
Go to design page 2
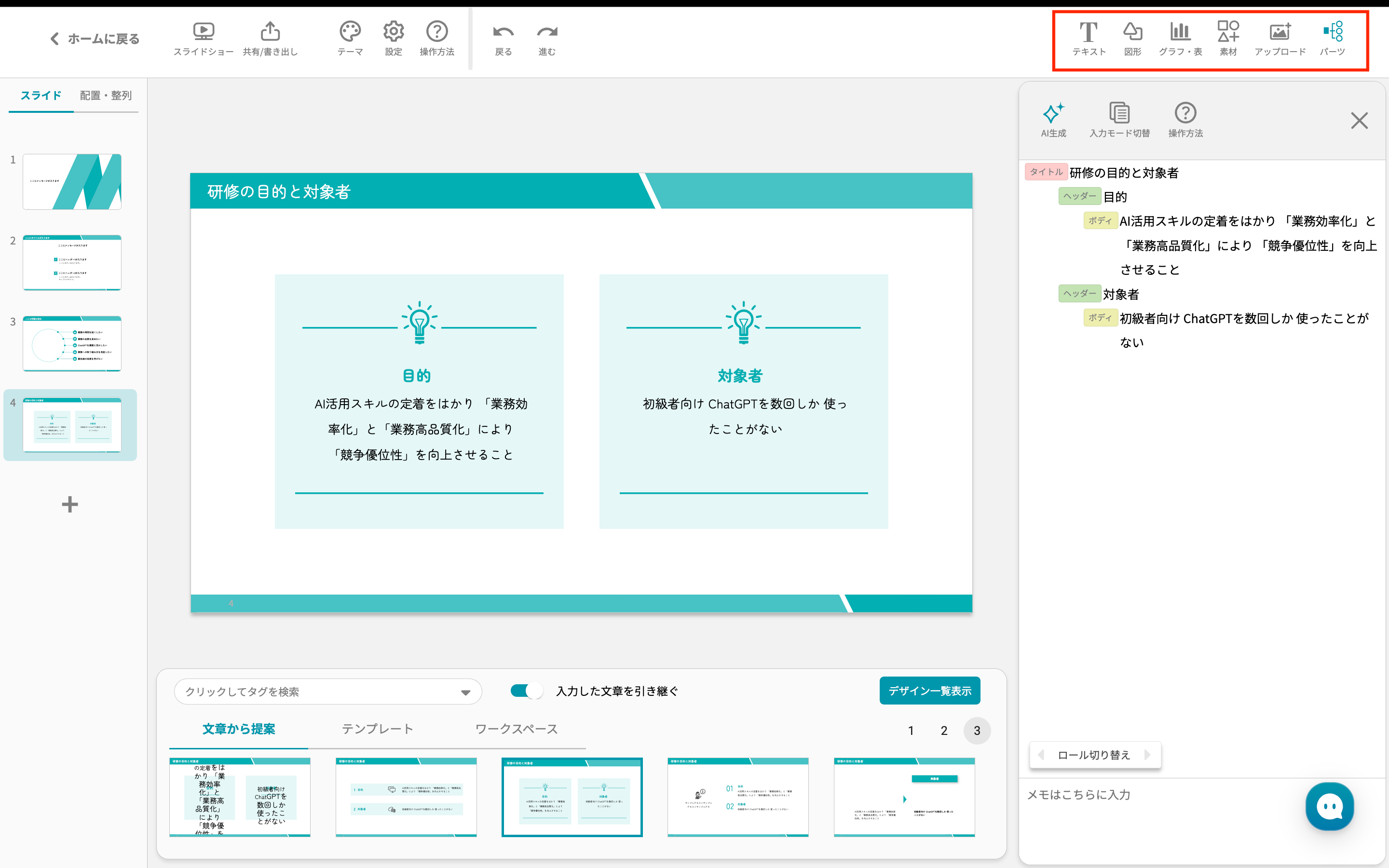[943, 730]
